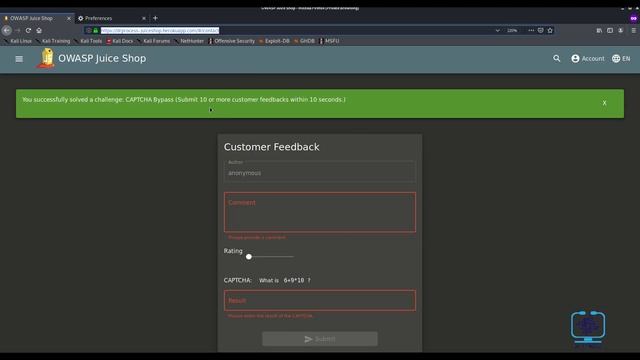Open the Juice Shop search icon
640x360 pixels.
(x=557, y=58)
